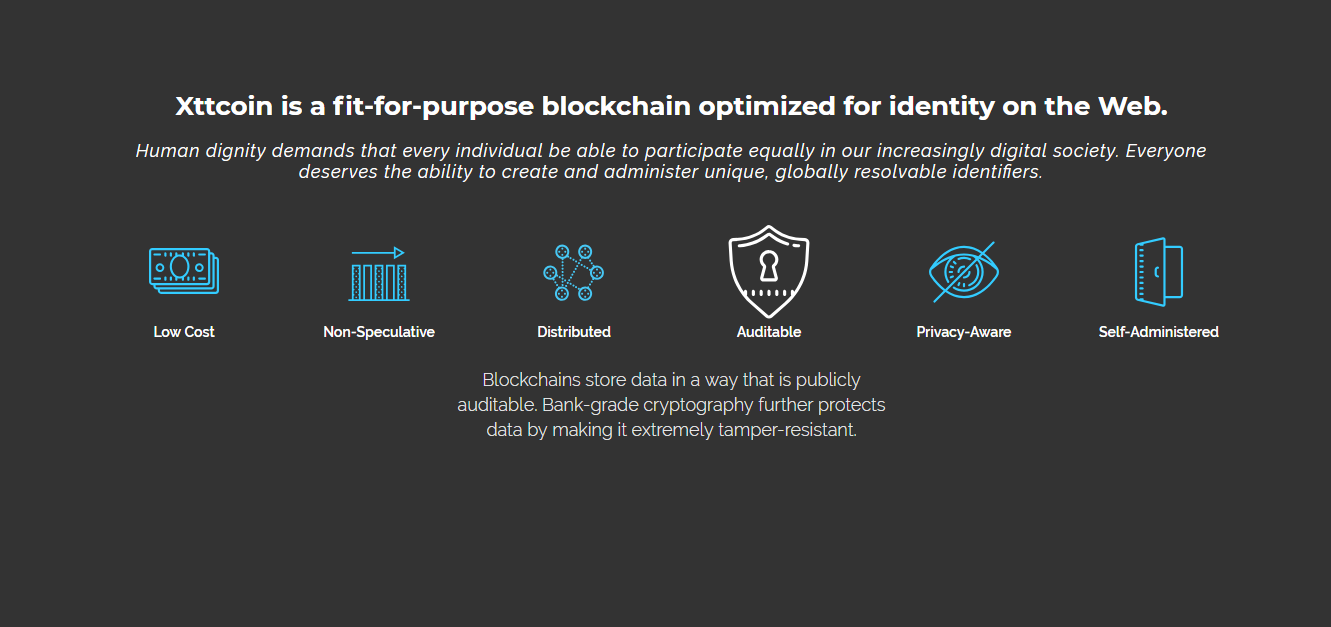Click the Low Cost money bills icon

click(184, 271)
